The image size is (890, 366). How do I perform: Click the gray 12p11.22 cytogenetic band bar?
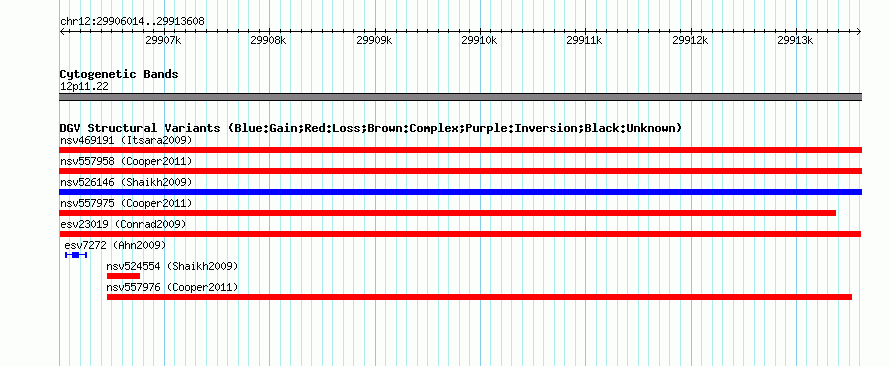pyautogui.click(x=460, y=97)
